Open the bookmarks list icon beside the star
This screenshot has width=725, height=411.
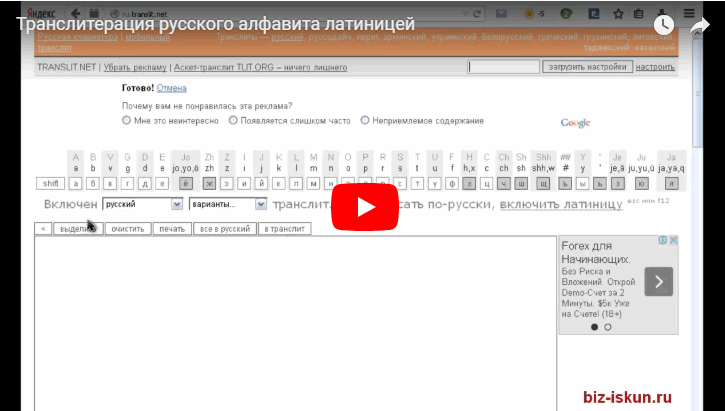point(639,14)
